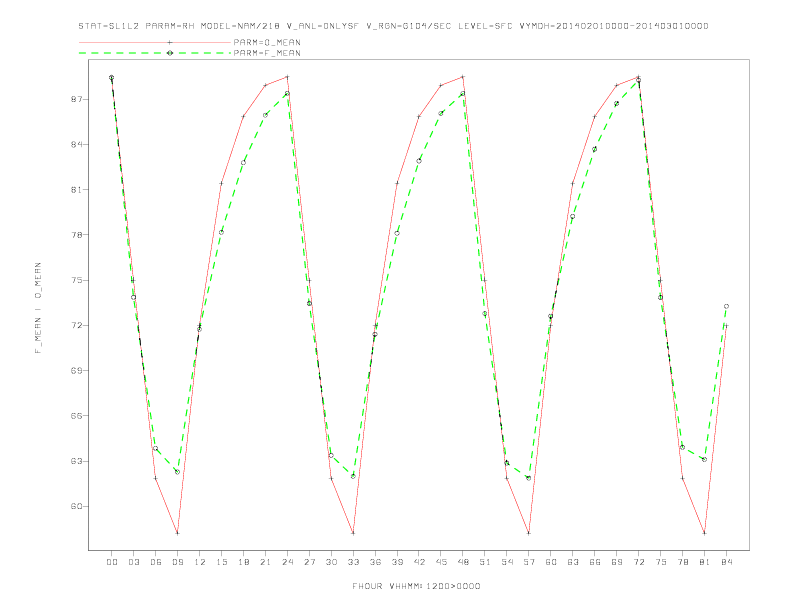Click the x-axis tick label 09

[x=177, y=562]
